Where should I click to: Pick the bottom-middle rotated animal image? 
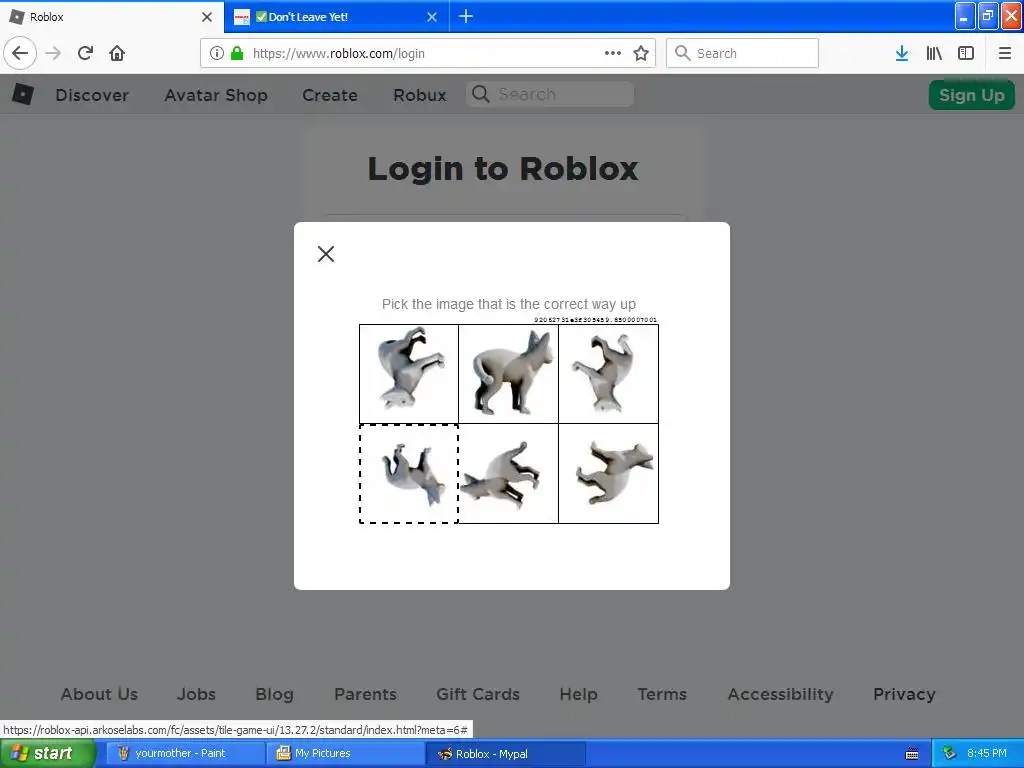click(x=509, y=473)
